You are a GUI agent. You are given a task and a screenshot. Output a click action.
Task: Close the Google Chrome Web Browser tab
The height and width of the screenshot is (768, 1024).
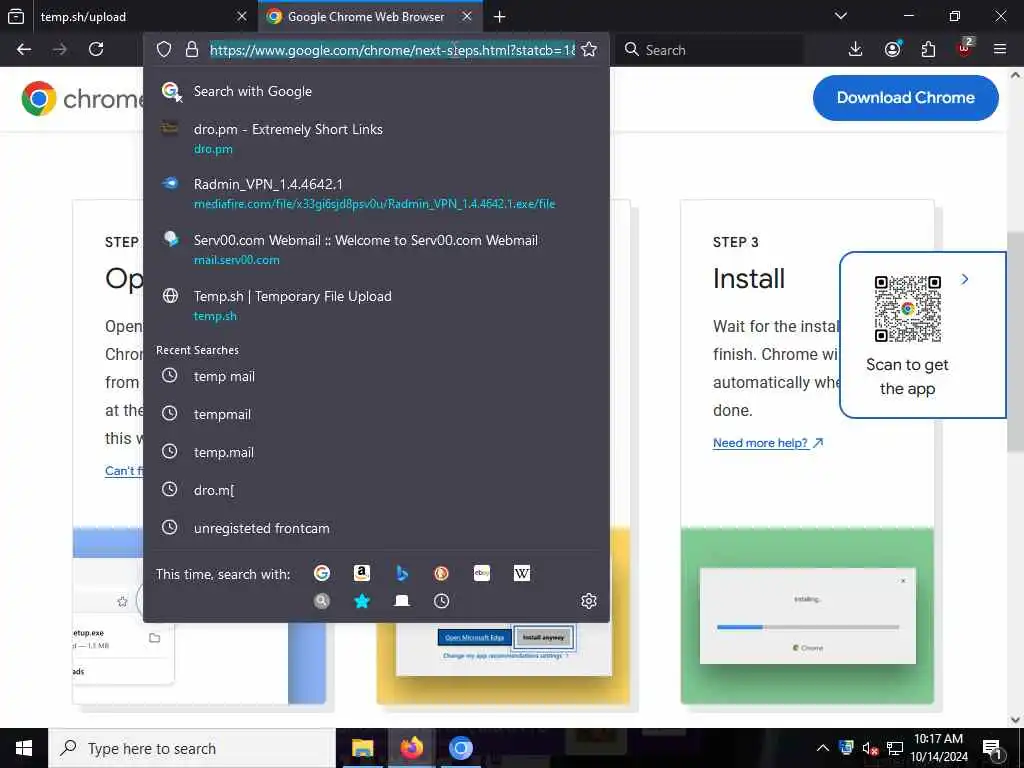pyautogui.click(x=467, y=16)
